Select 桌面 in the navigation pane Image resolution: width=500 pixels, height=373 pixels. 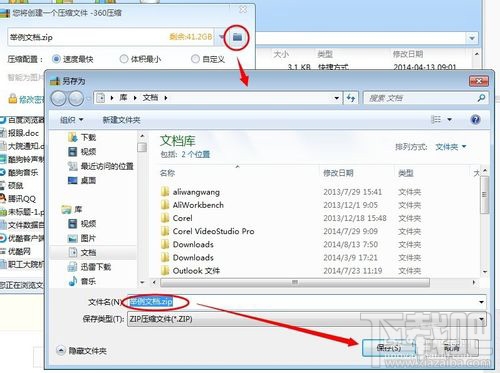(x=82, y=180)
